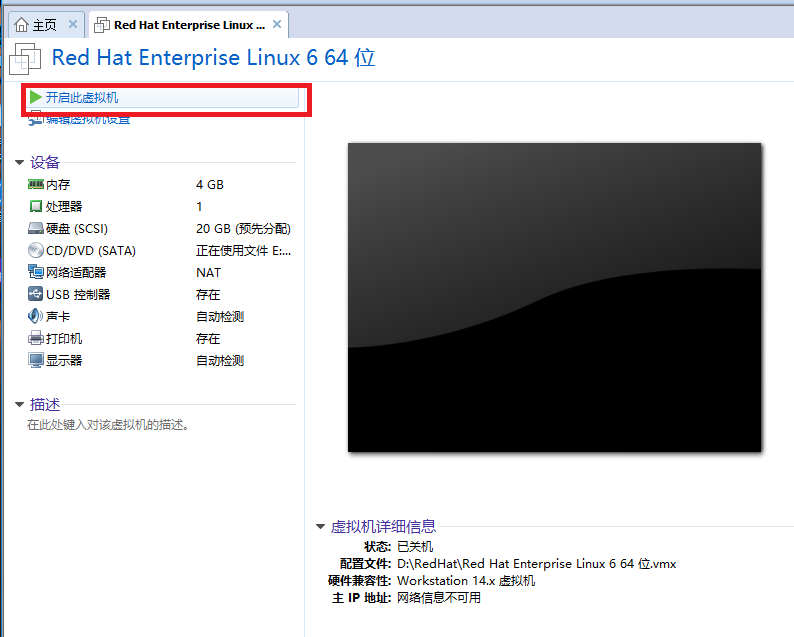Click the 存在 value for USB 控制器
Viewport: 794px width, 637px height.
pos(208,295)
